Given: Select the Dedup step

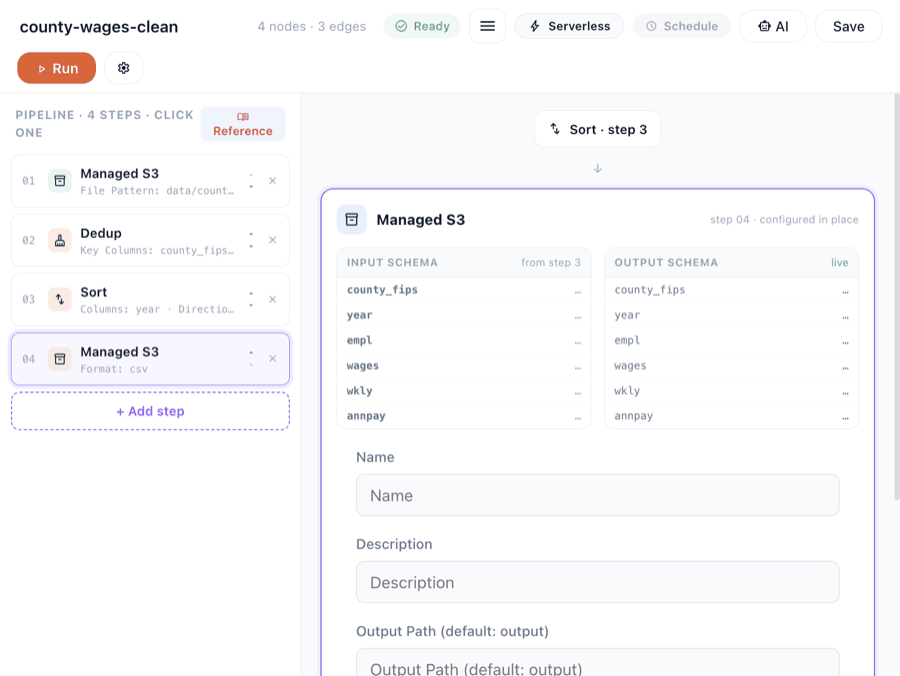Looking at the screenshot, I should click(150, 240).
